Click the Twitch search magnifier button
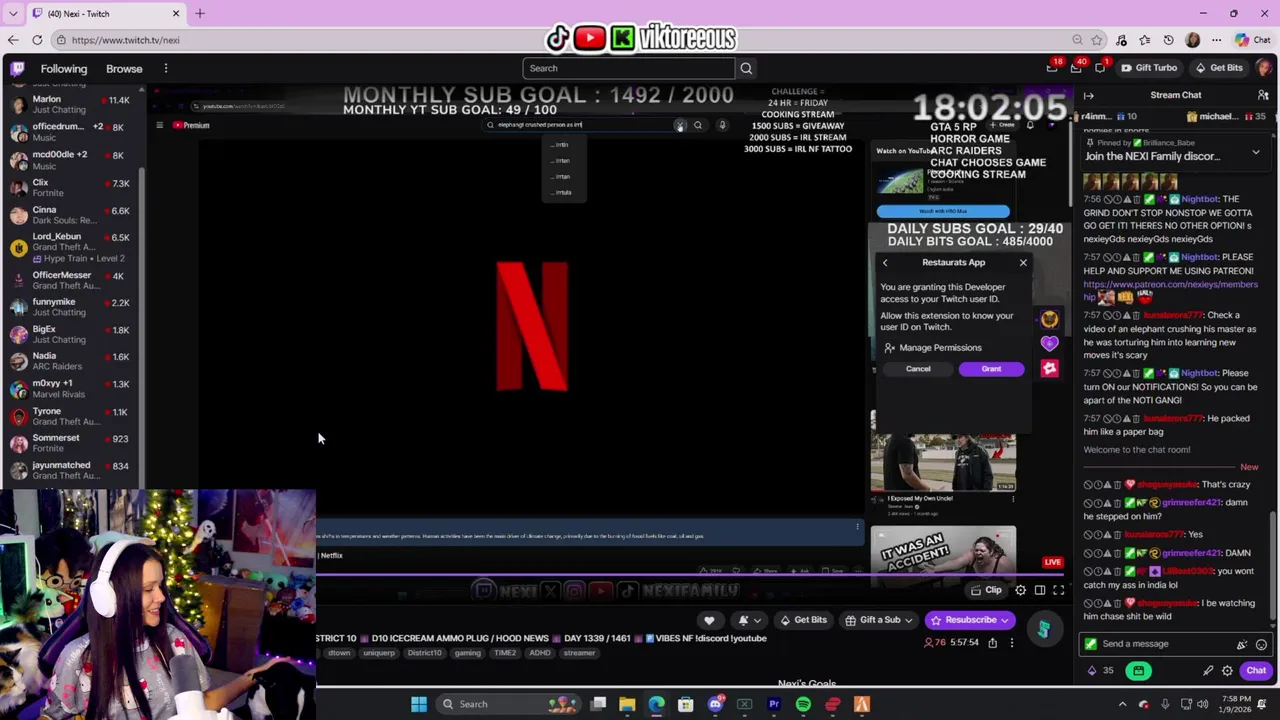The height and width of the screenshot is (720, 1280). pos(746,68)
